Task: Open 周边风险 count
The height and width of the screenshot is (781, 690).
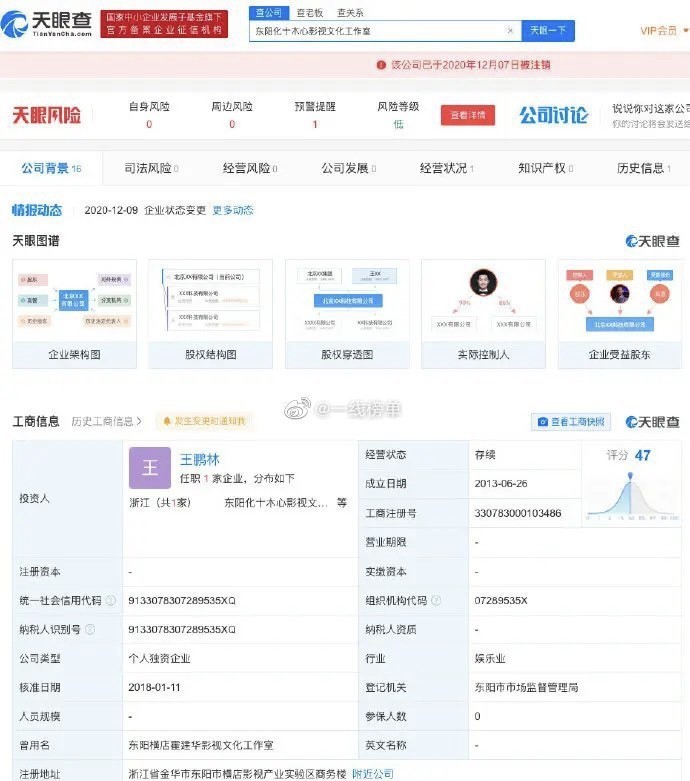Action: [x=232, y=124]
